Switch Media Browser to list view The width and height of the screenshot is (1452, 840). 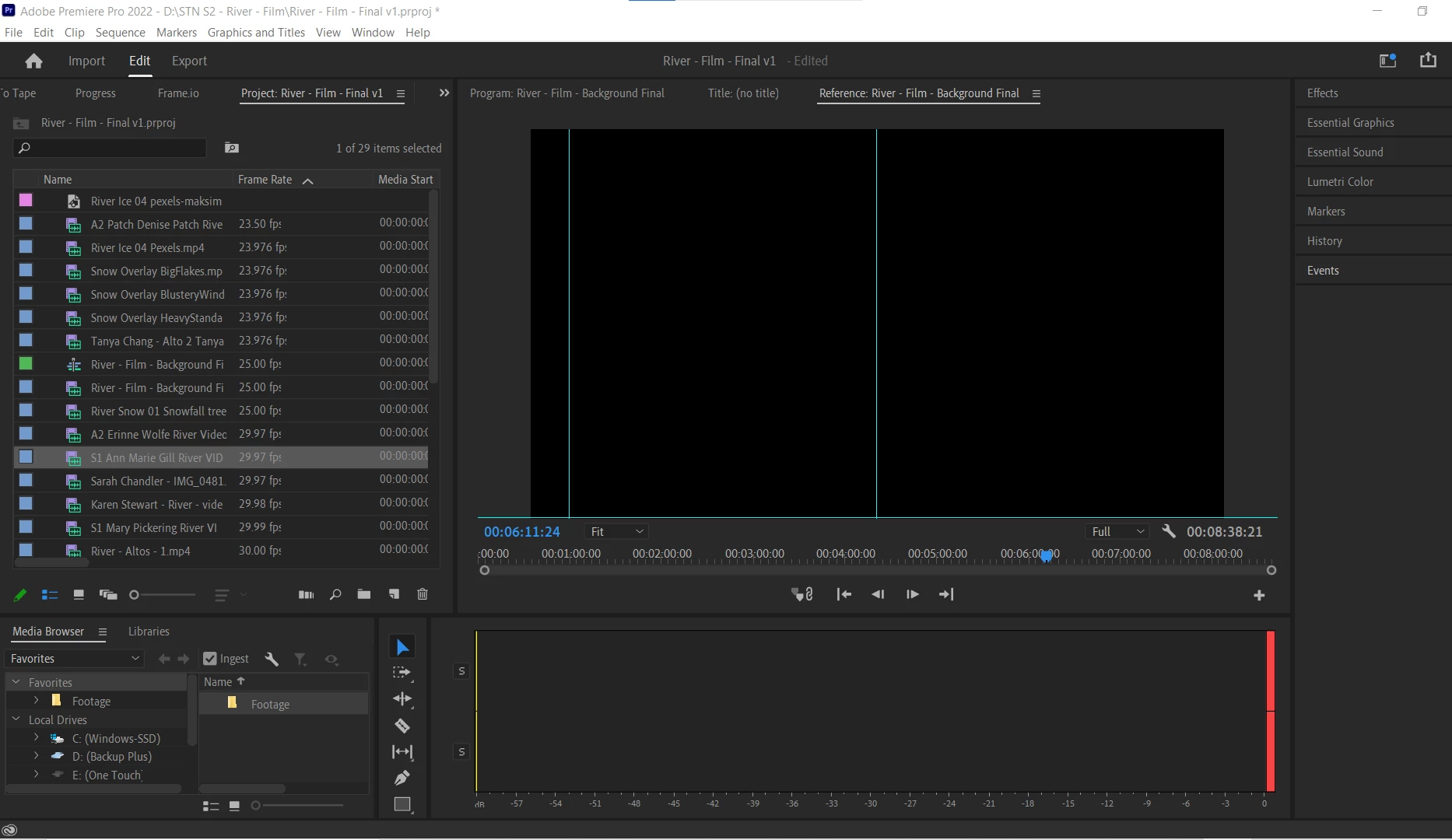pyautogui.click(x=211, y=807)
